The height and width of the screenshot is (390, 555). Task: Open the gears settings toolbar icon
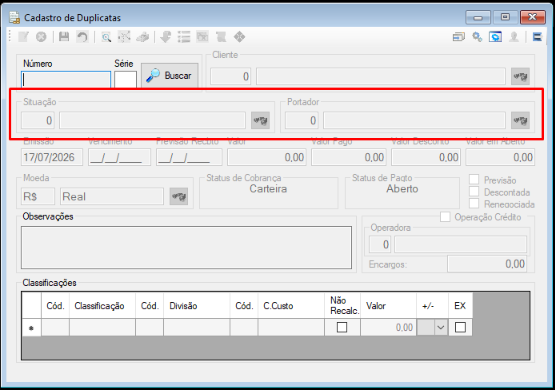click(x=477, y=37)
